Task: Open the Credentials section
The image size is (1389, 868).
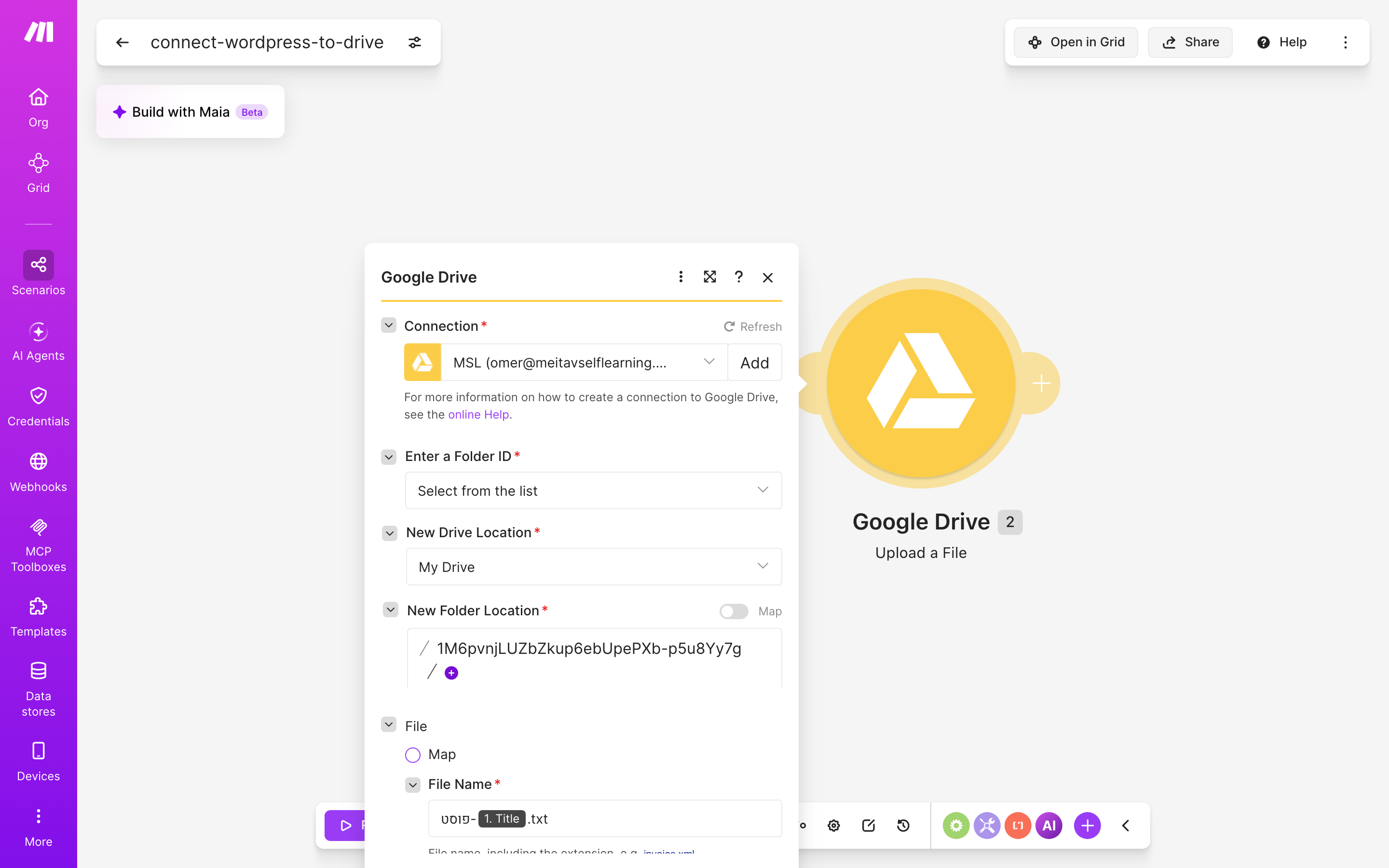Action: coord(39,407)
